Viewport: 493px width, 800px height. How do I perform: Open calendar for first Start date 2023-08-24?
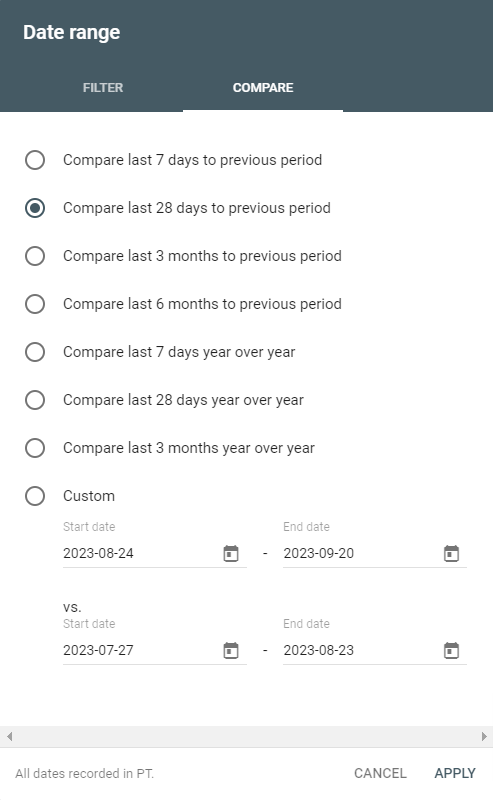click(231, 553)
